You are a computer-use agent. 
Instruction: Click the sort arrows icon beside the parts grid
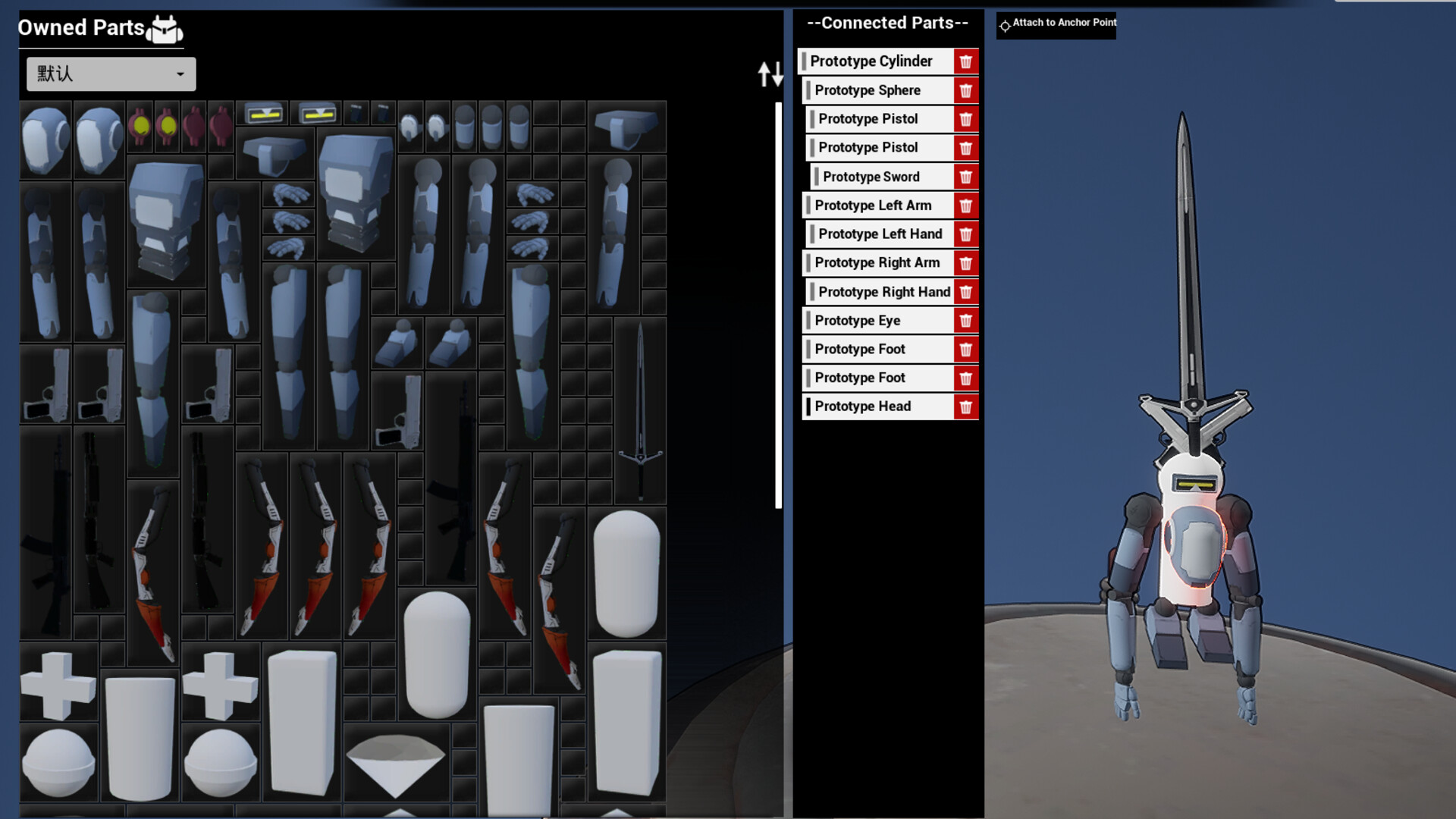coord(769,75)
